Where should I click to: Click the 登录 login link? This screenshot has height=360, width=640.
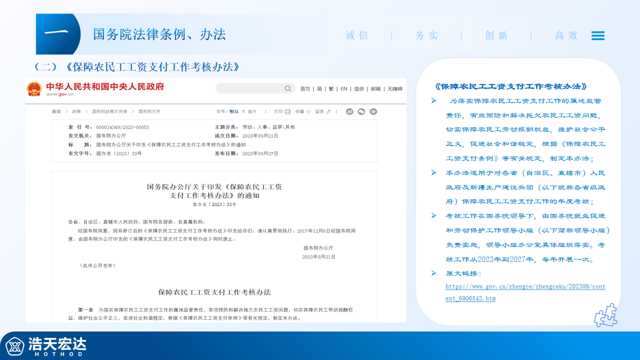[x=359, y=89]
